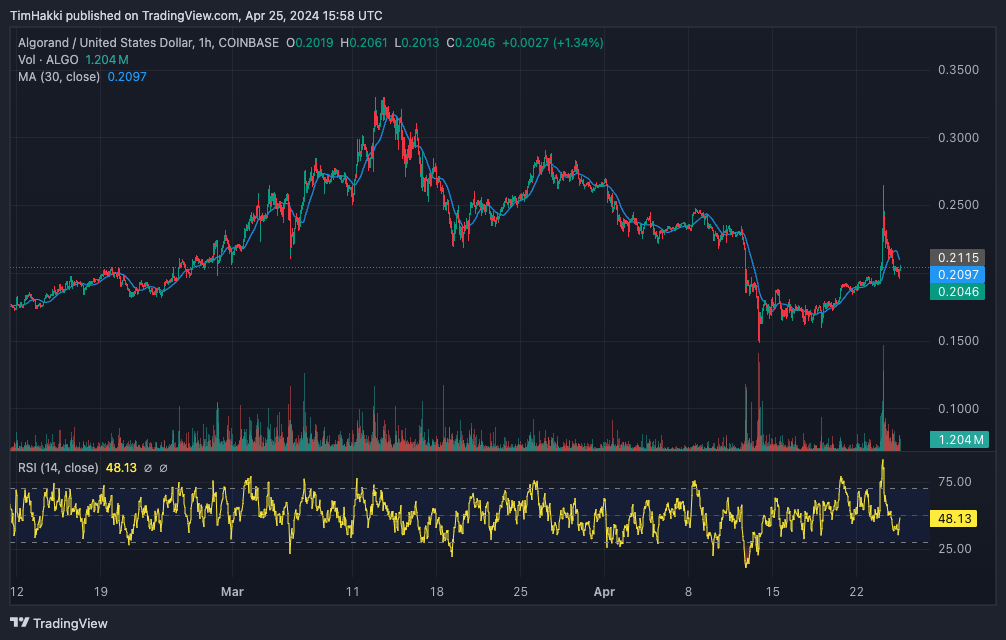The height and width of the screenshot is (640, 1006).
Task: Click the green 0.2046 close price tag
Action: tap(957, 292)
